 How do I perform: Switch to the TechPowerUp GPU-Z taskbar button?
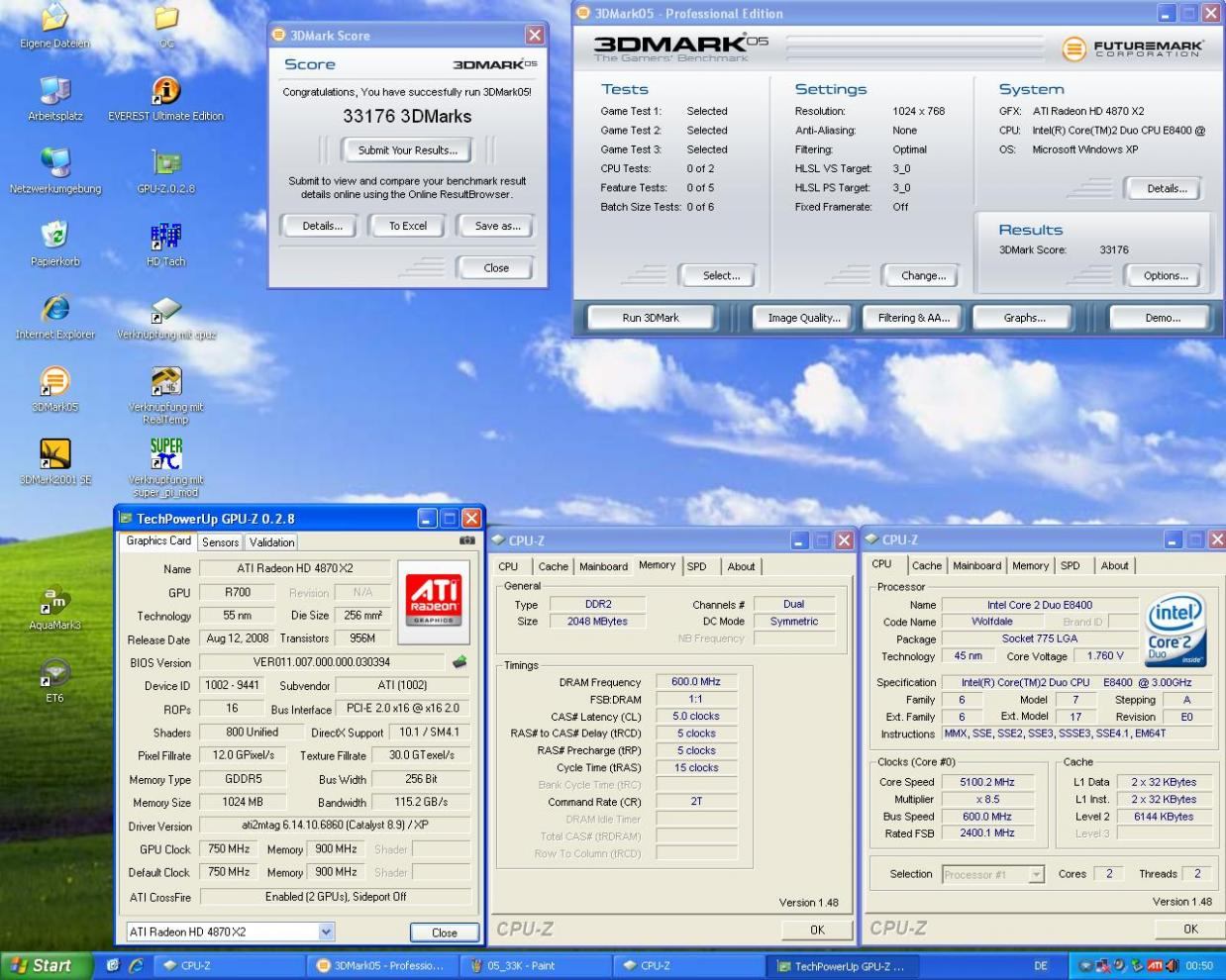click(841, 966)
